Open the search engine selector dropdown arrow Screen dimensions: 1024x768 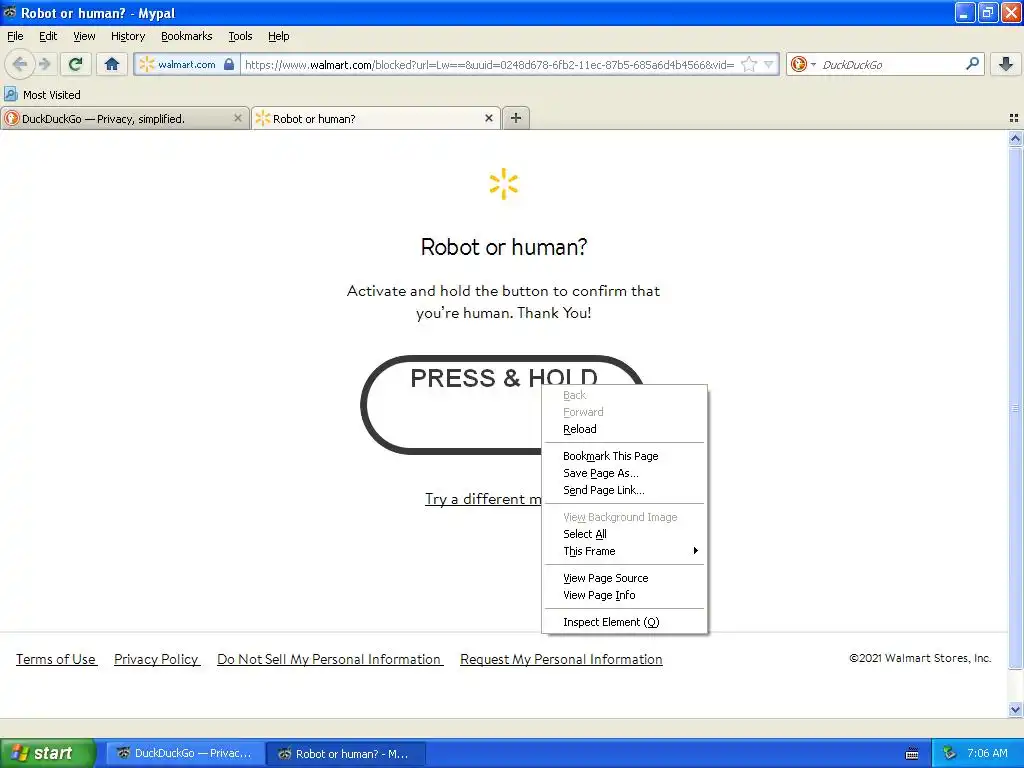point(813,64)
